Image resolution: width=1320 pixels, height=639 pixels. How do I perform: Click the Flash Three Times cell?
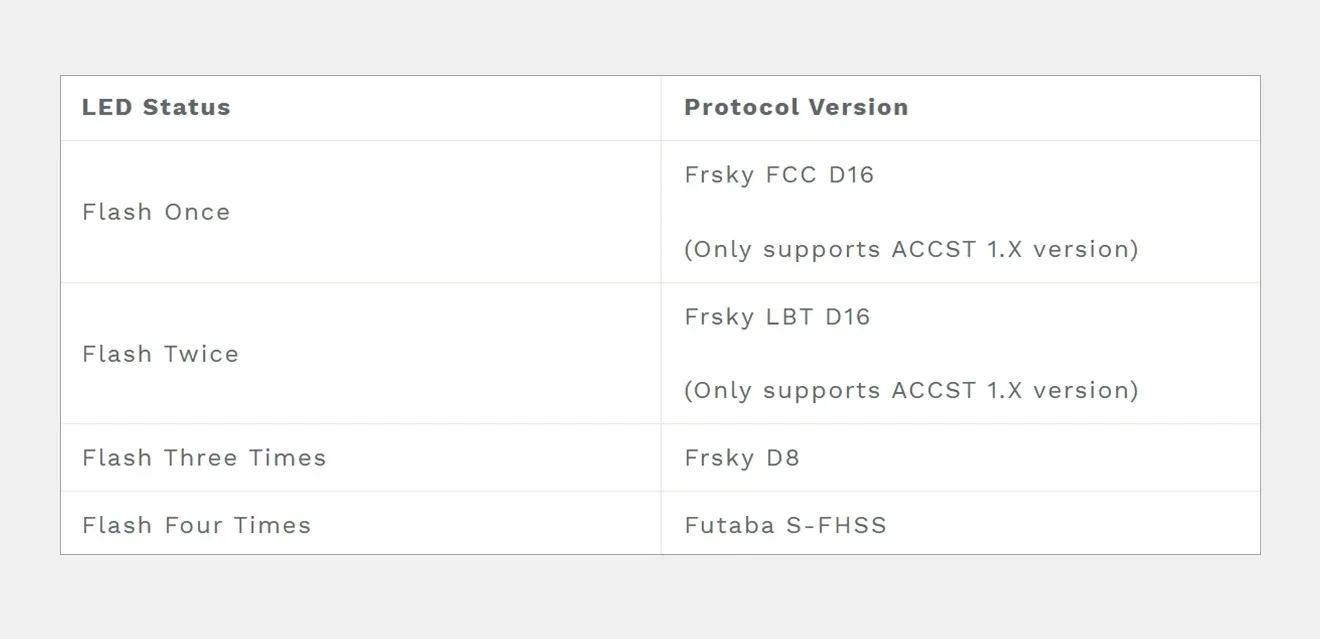[204, 458]
